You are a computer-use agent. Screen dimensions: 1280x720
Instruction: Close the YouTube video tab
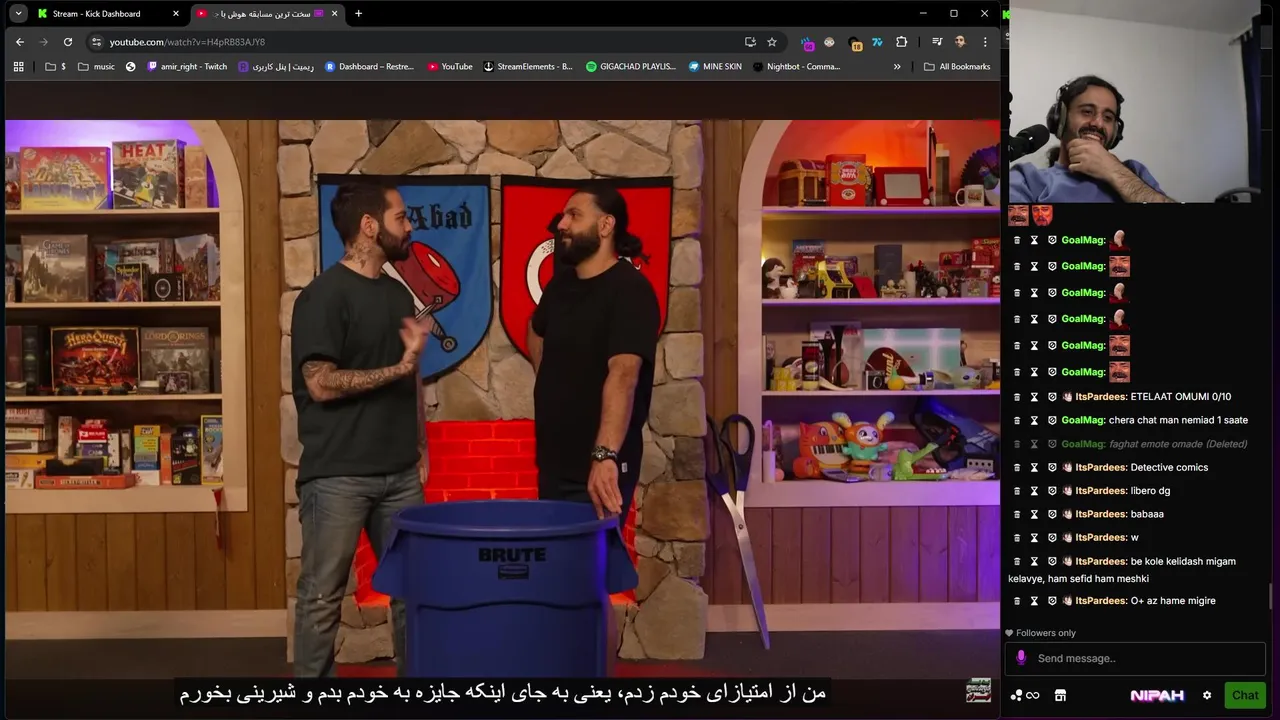pos(335,14)
